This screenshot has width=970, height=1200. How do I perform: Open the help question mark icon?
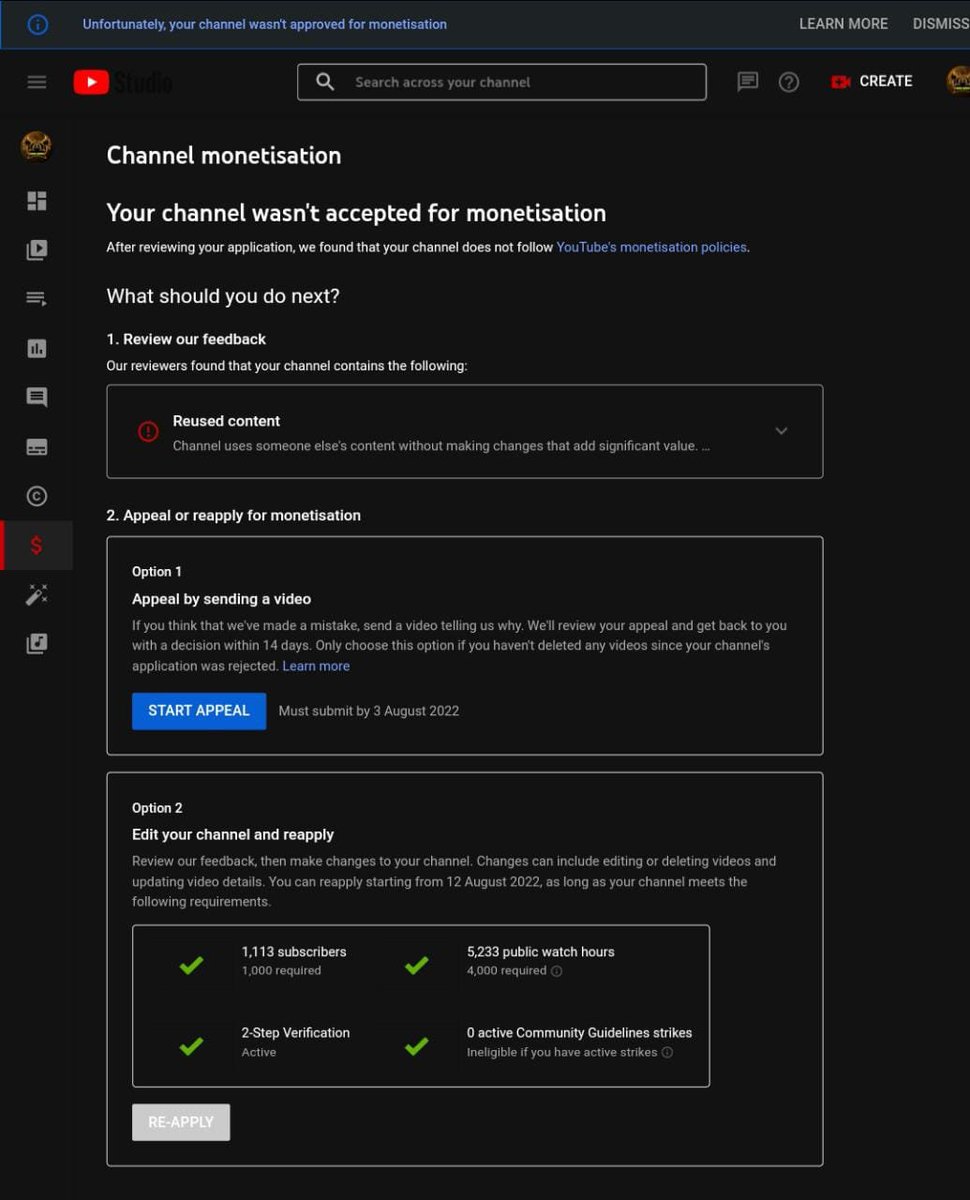pyautogui.click(x=789, y=82)
